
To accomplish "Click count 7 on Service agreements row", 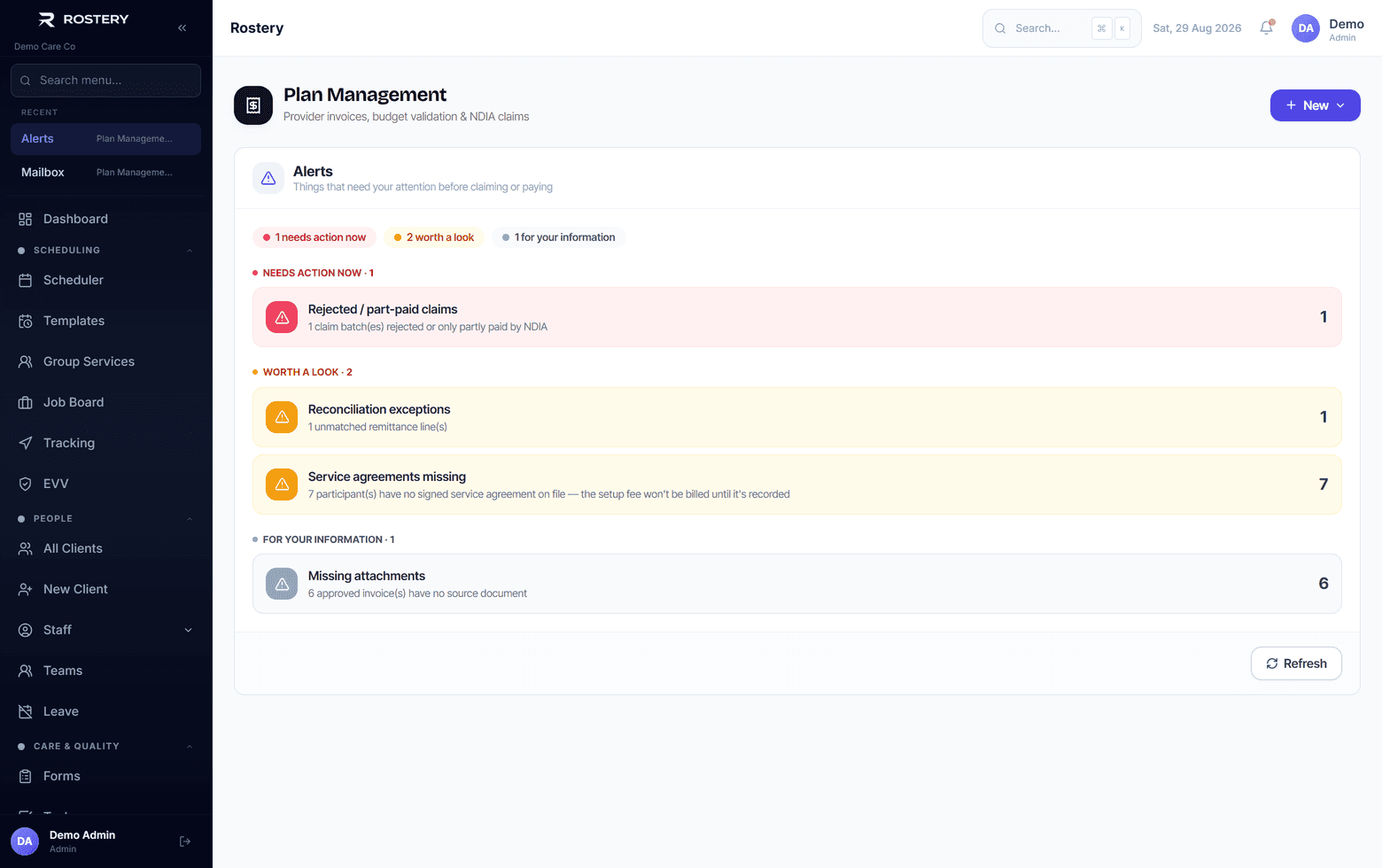I will pyautogui.click(x=1324, y=484).
